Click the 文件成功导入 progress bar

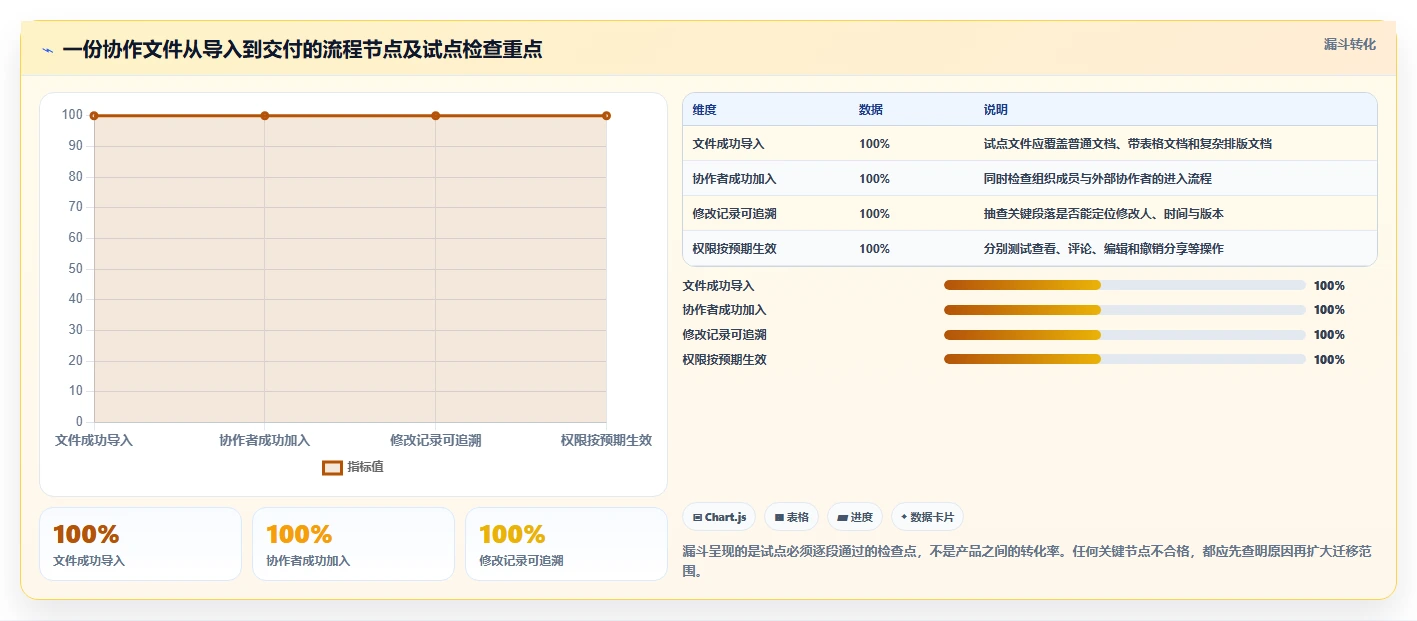click(1124, 285)
